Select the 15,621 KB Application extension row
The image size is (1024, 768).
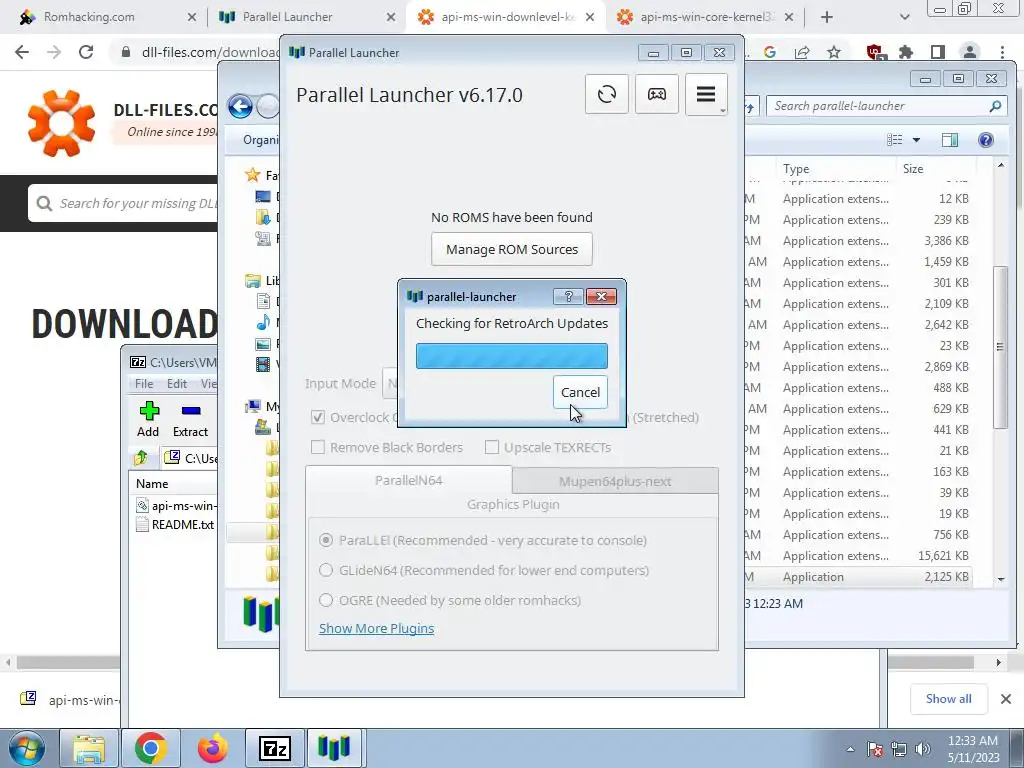857,556
